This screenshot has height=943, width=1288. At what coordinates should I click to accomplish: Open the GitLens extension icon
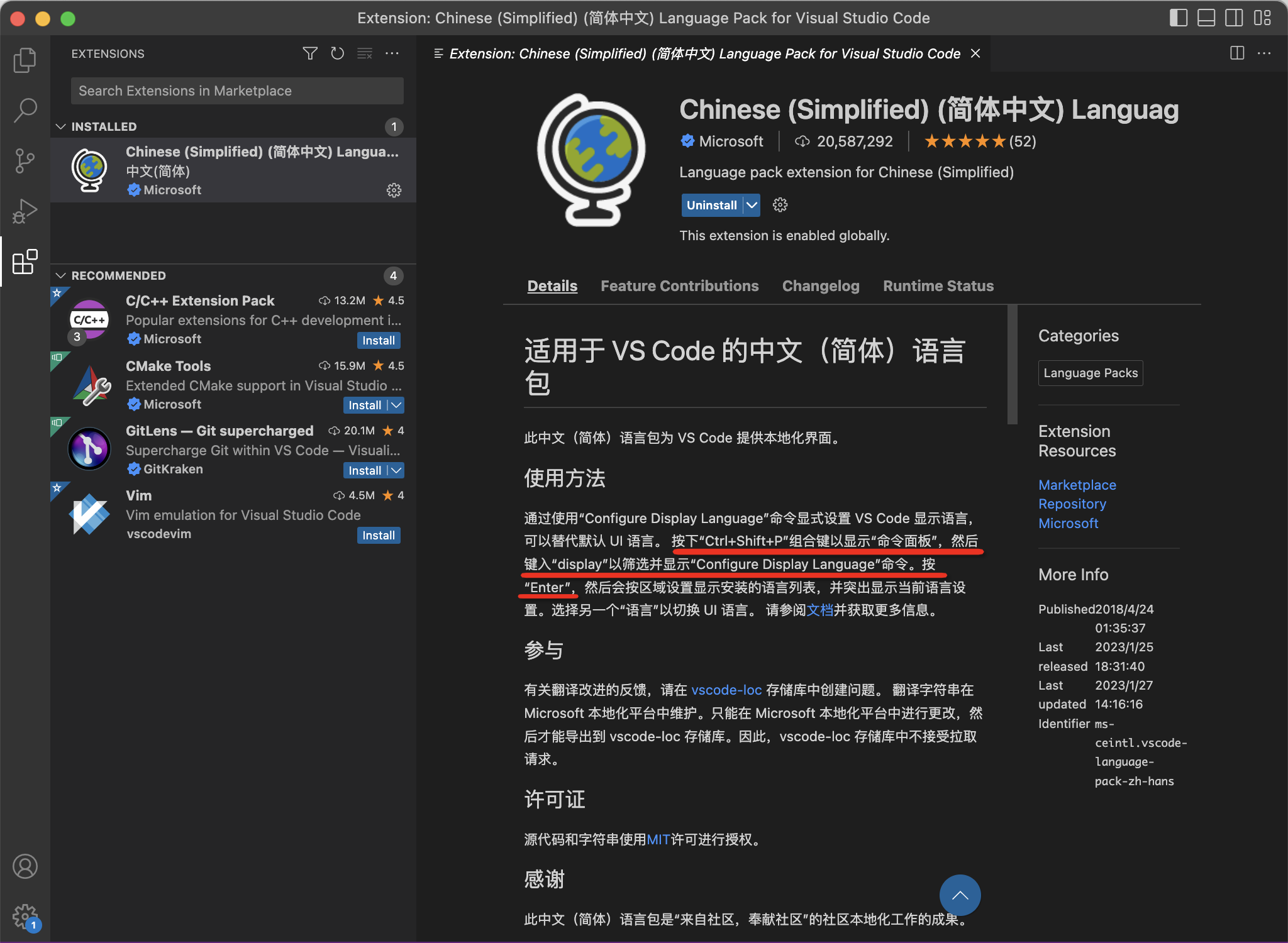click(x=89, y=449)
